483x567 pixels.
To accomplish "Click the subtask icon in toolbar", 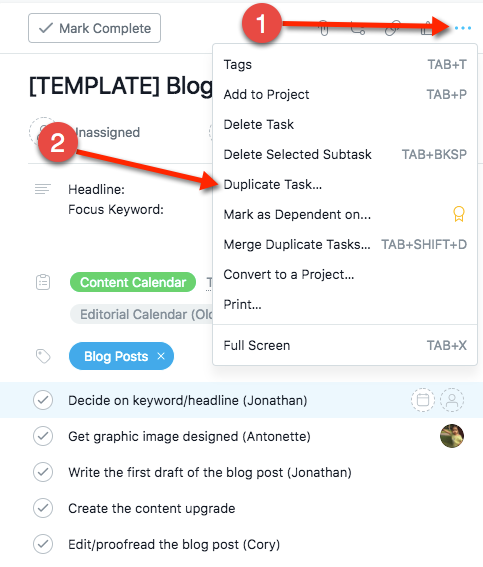I will (x=358, y=28).
